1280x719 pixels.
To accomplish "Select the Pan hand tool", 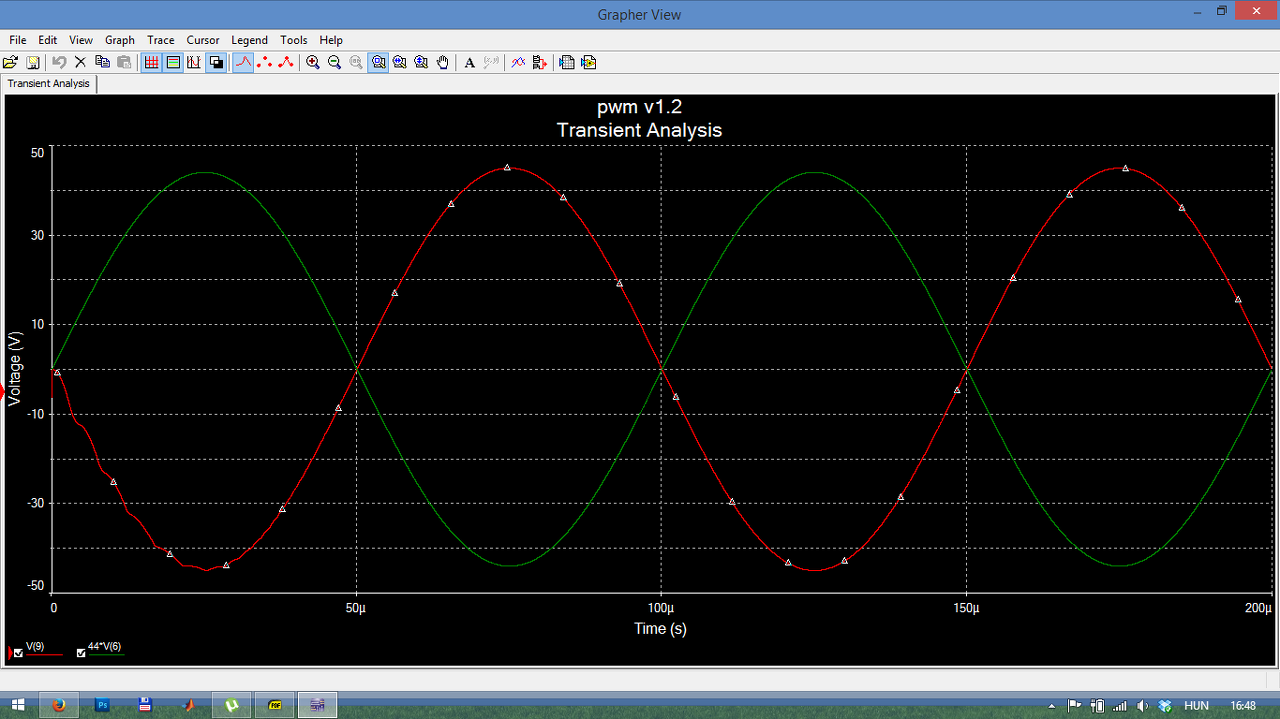I will [443, 62].
